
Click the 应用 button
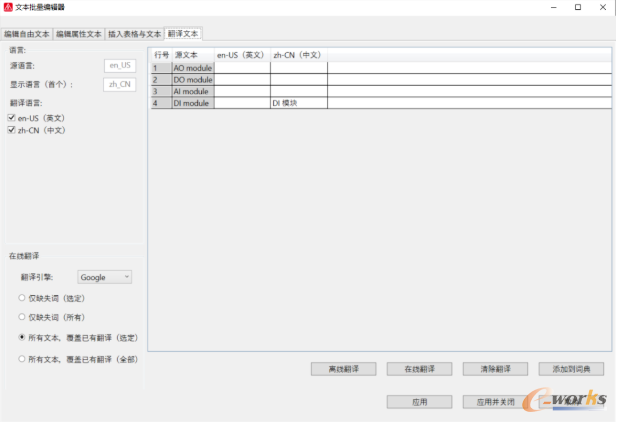[419, 402]
